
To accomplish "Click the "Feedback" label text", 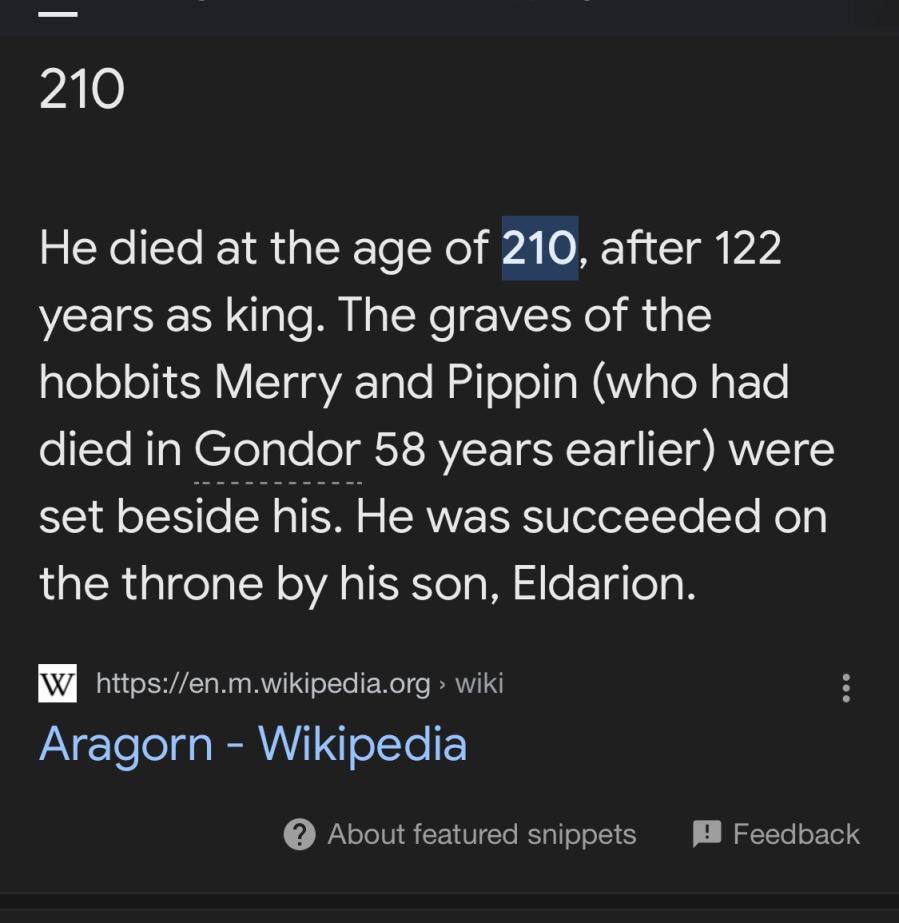I will 796,835.
